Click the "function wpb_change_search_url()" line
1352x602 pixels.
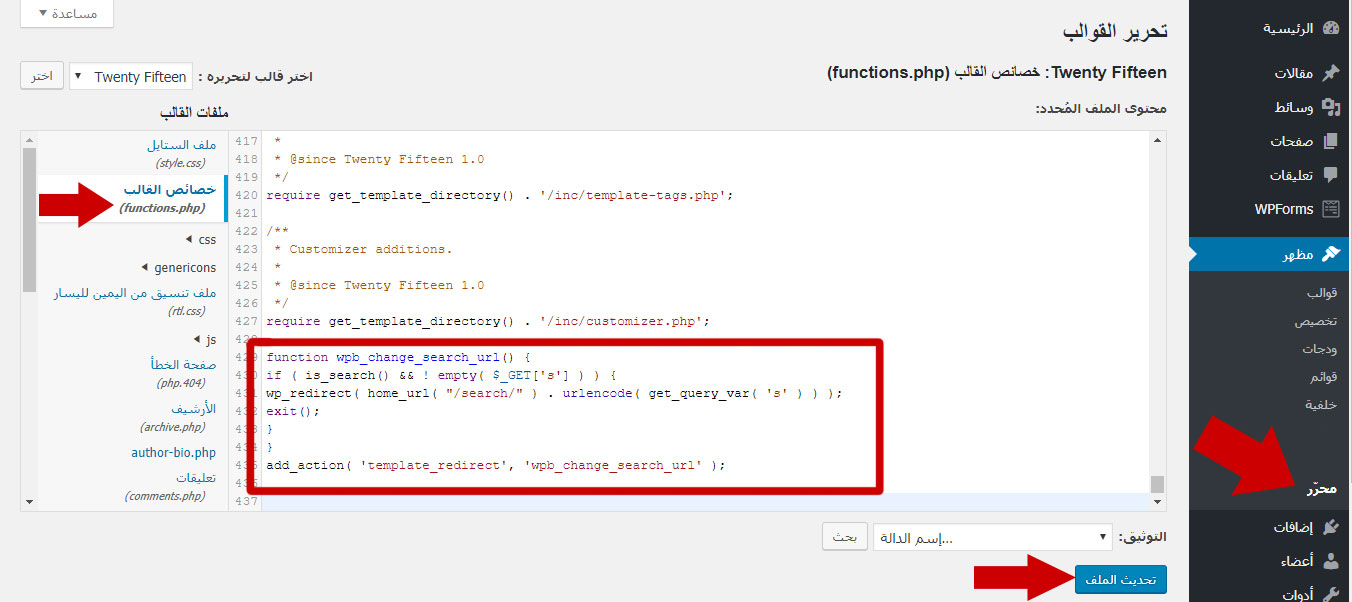point(398,357)
